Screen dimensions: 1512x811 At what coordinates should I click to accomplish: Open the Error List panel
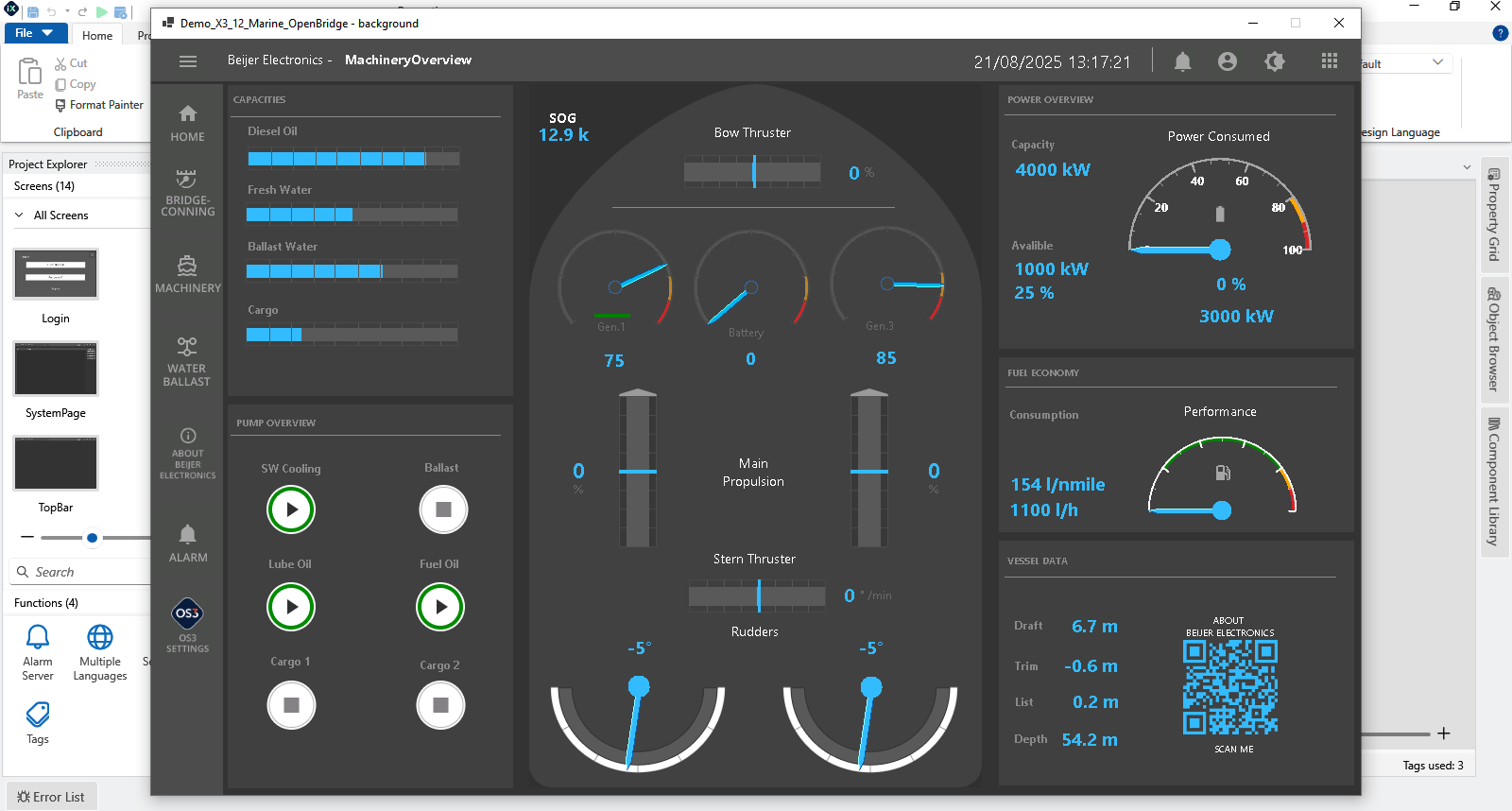pos(51,797)
